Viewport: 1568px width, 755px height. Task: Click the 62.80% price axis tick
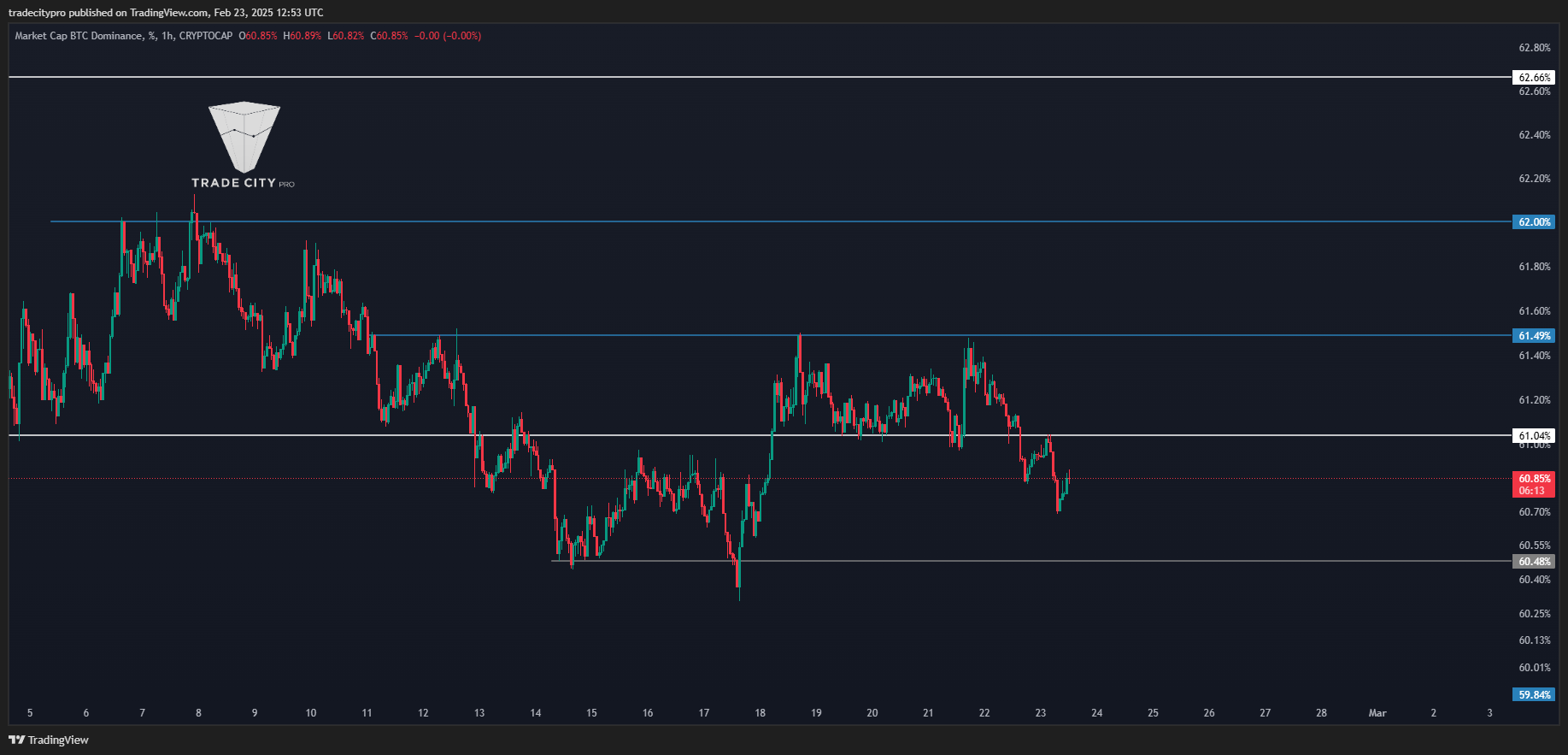(1535, 48)
